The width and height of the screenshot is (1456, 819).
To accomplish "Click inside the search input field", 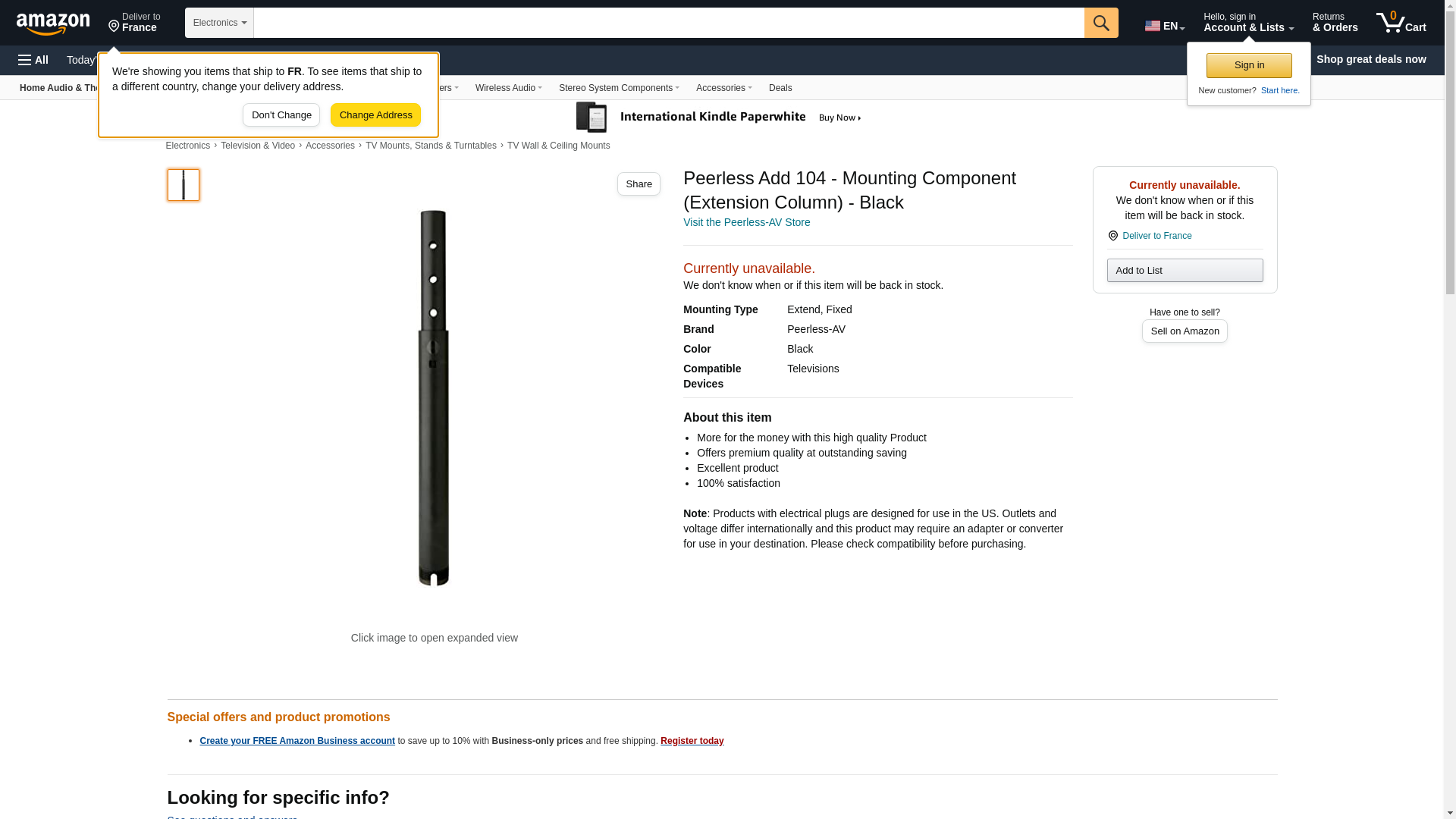I will pyautogui.click(x=669, y=23).
